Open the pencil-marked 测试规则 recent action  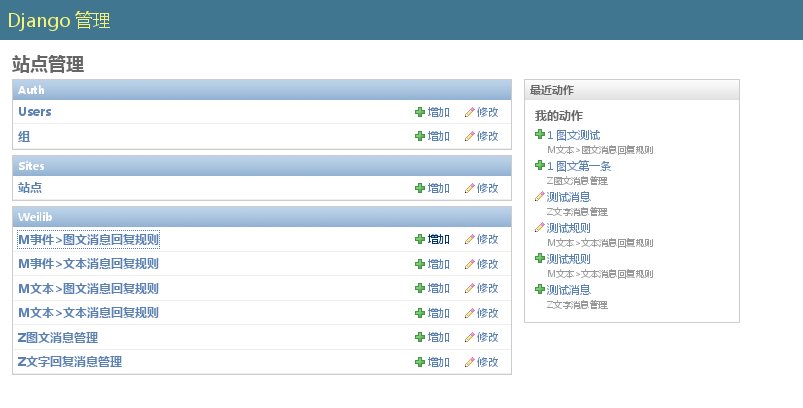coord(568,228)
